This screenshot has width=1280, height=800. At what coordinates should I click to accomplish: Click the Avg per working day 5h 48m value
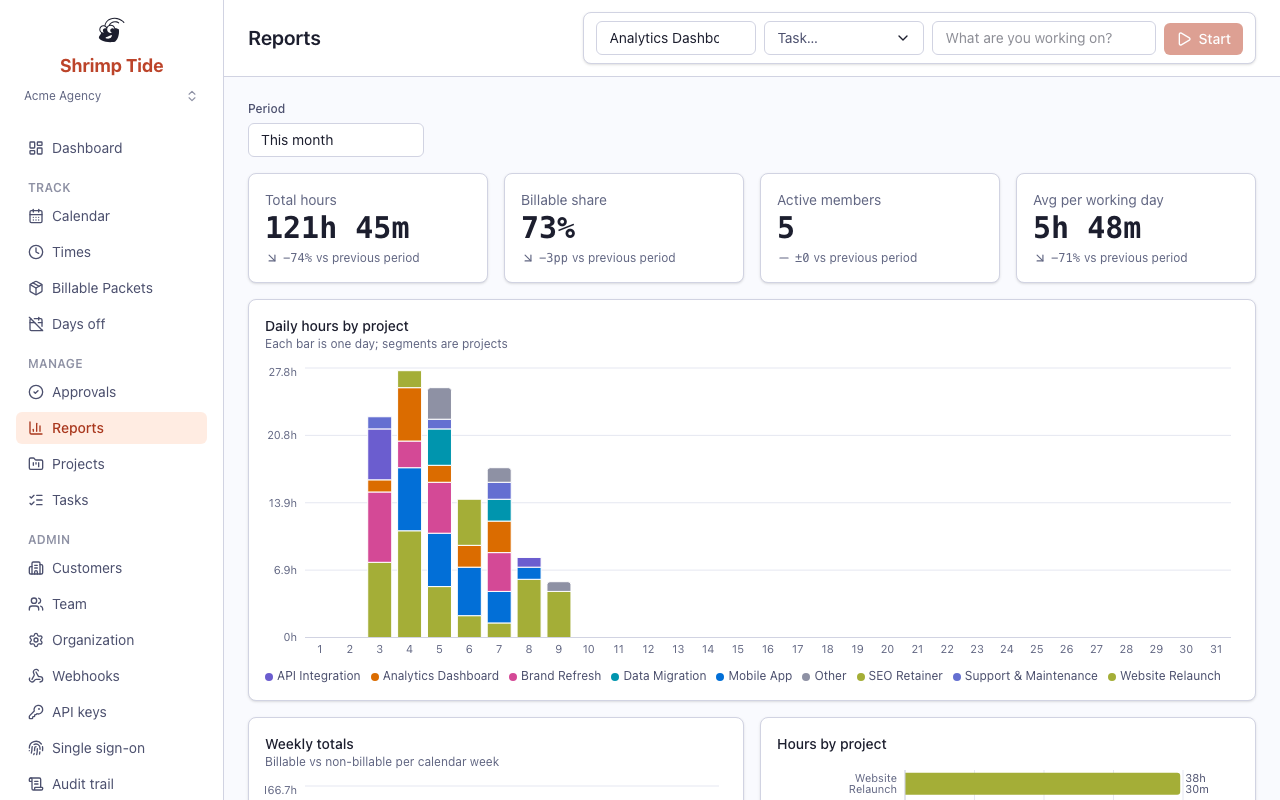1087,228
